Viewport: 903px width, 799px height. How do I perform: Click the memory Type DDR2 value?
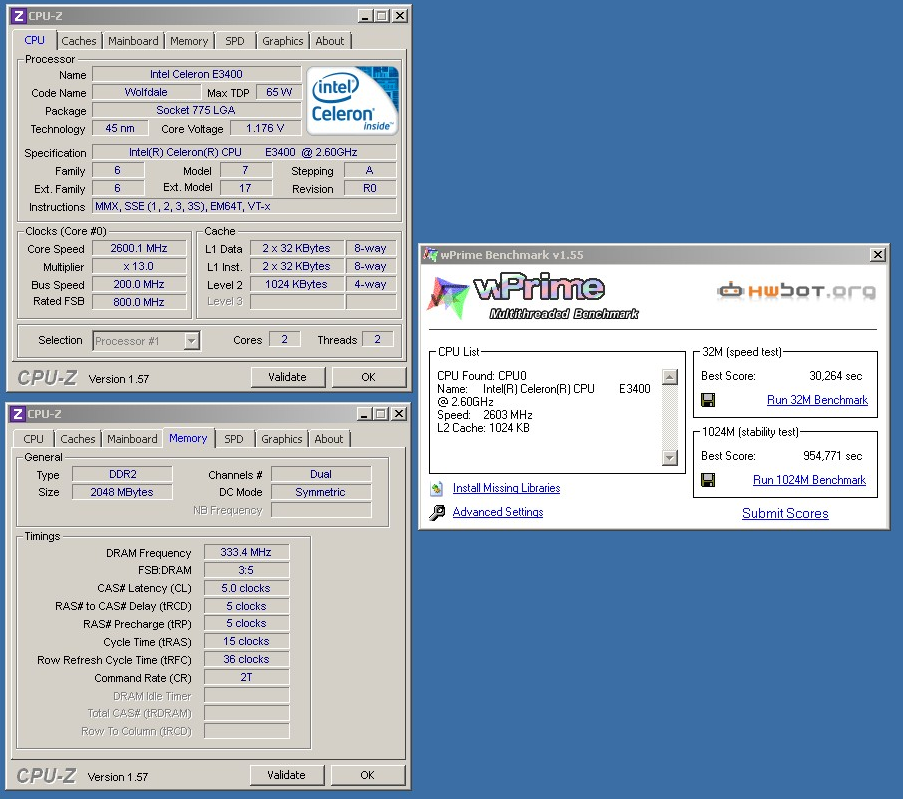pyautogui.click(x=122, y=474)
